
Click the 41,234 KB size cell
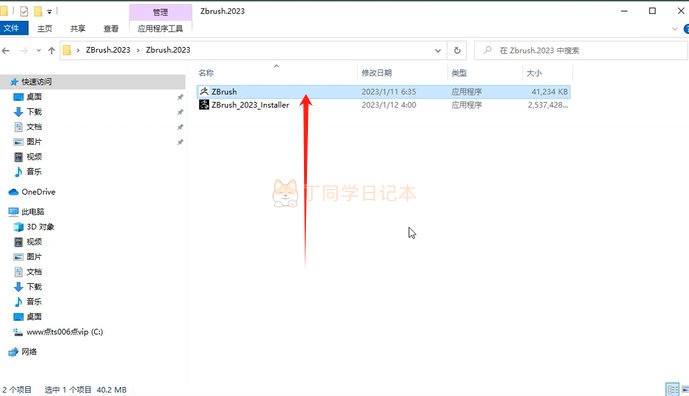click(x=550, y=92)
